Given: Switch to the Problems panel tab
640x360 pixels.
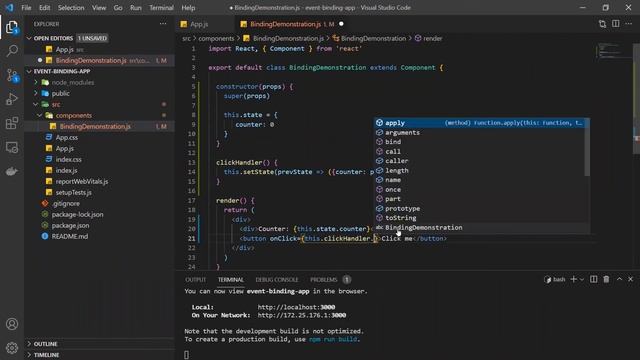Looking at the screenshot, I should tap(324, 280).
